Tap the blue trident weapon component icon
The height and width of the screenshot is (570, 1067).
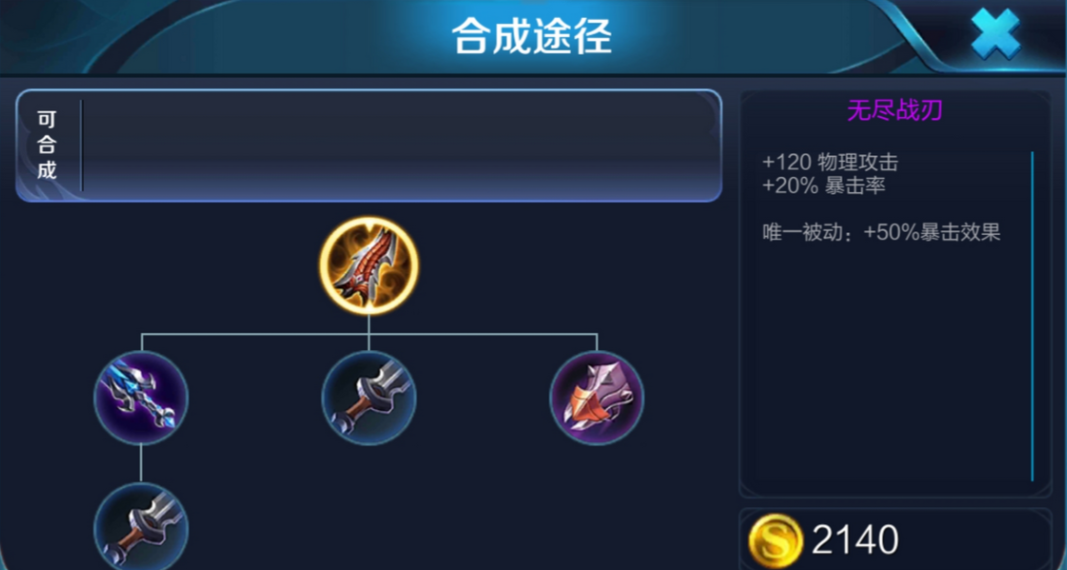point(141,398)
